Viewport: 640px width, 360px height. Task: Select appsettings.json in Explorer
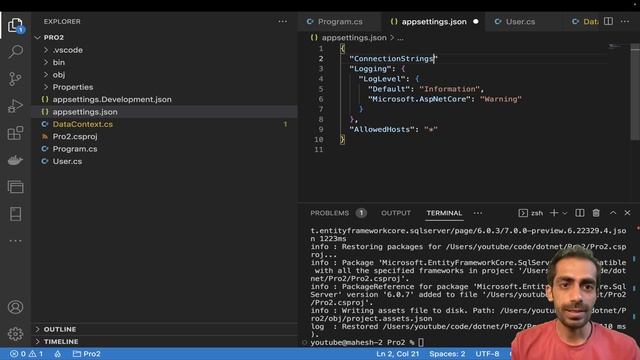coord(84,112)
